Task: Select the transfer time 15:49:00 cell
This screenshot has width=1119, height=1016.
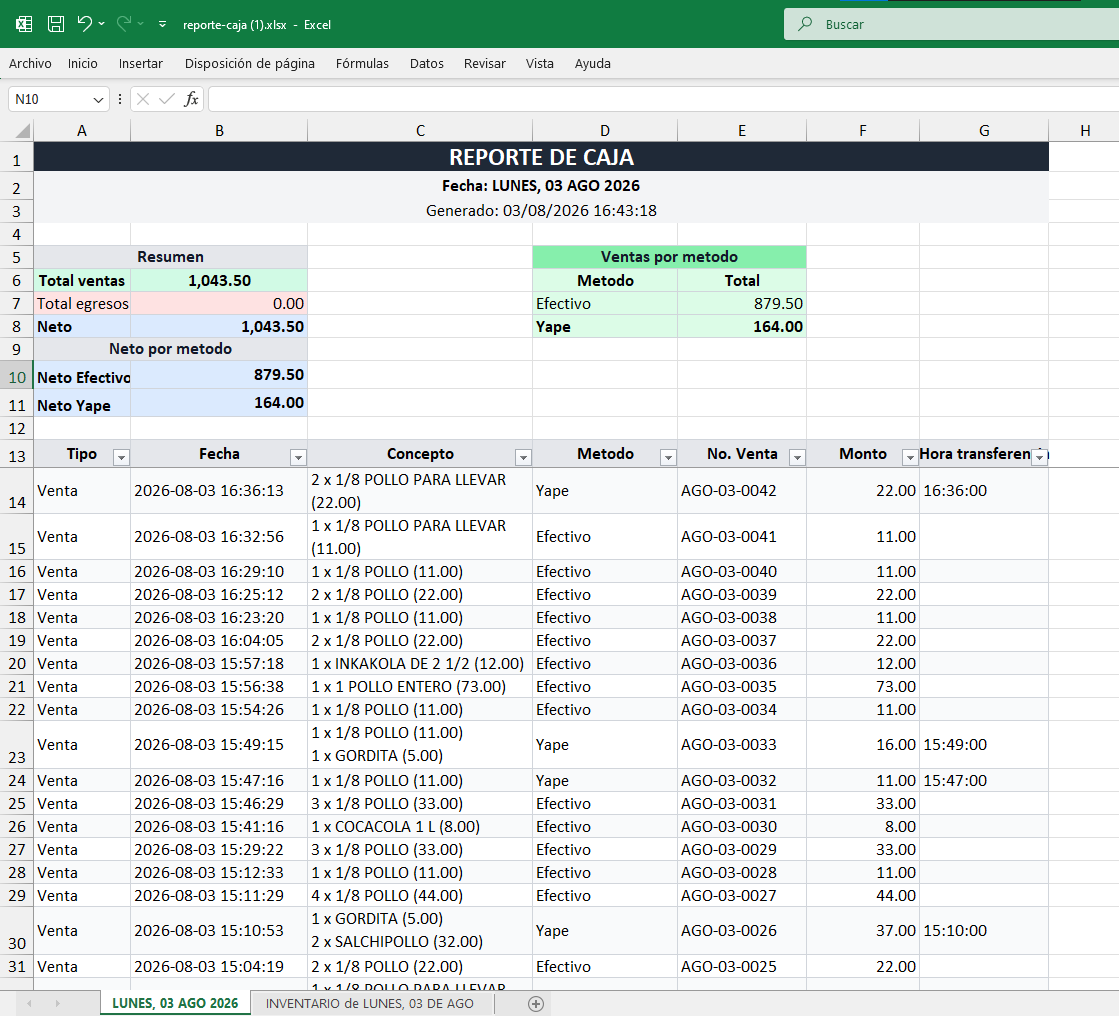Action: click(984, 745)
